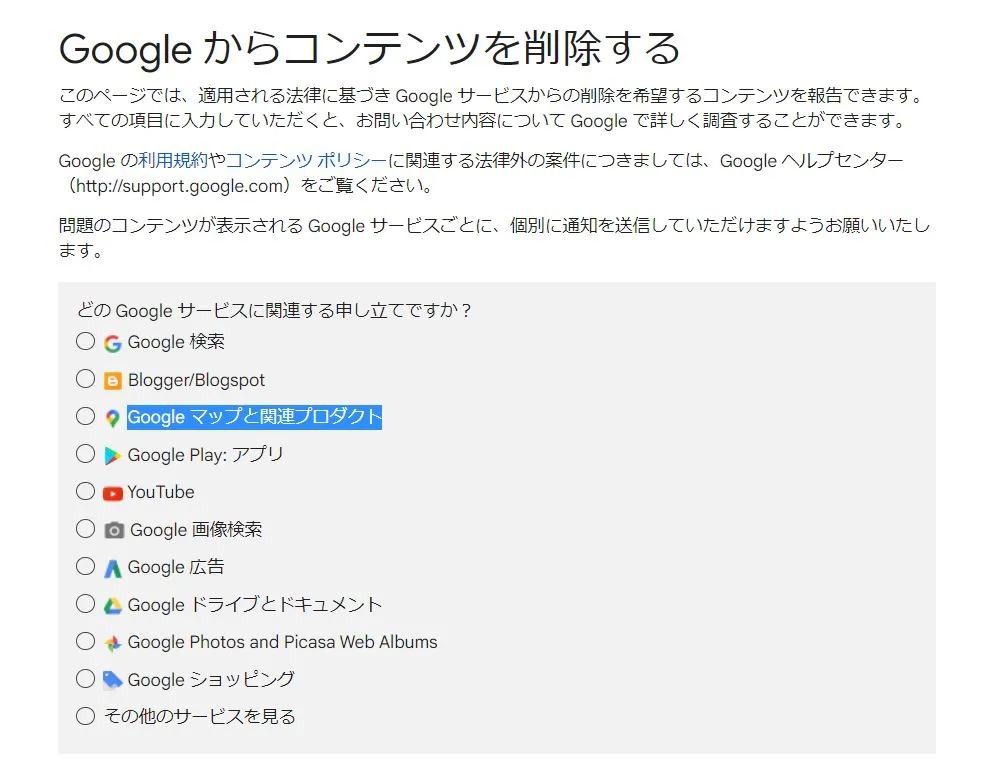The height and width of the screenshot is (770, 985).
Task: Open the 利用規約 link
Action: pyautogui.click(x=173, y=161)
